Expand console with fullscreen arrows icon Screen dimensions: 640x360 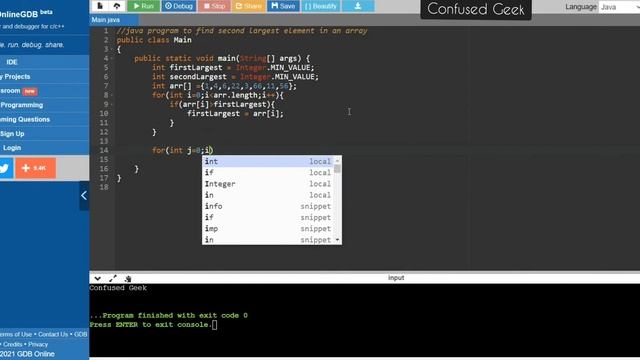(x=113, y=278)
